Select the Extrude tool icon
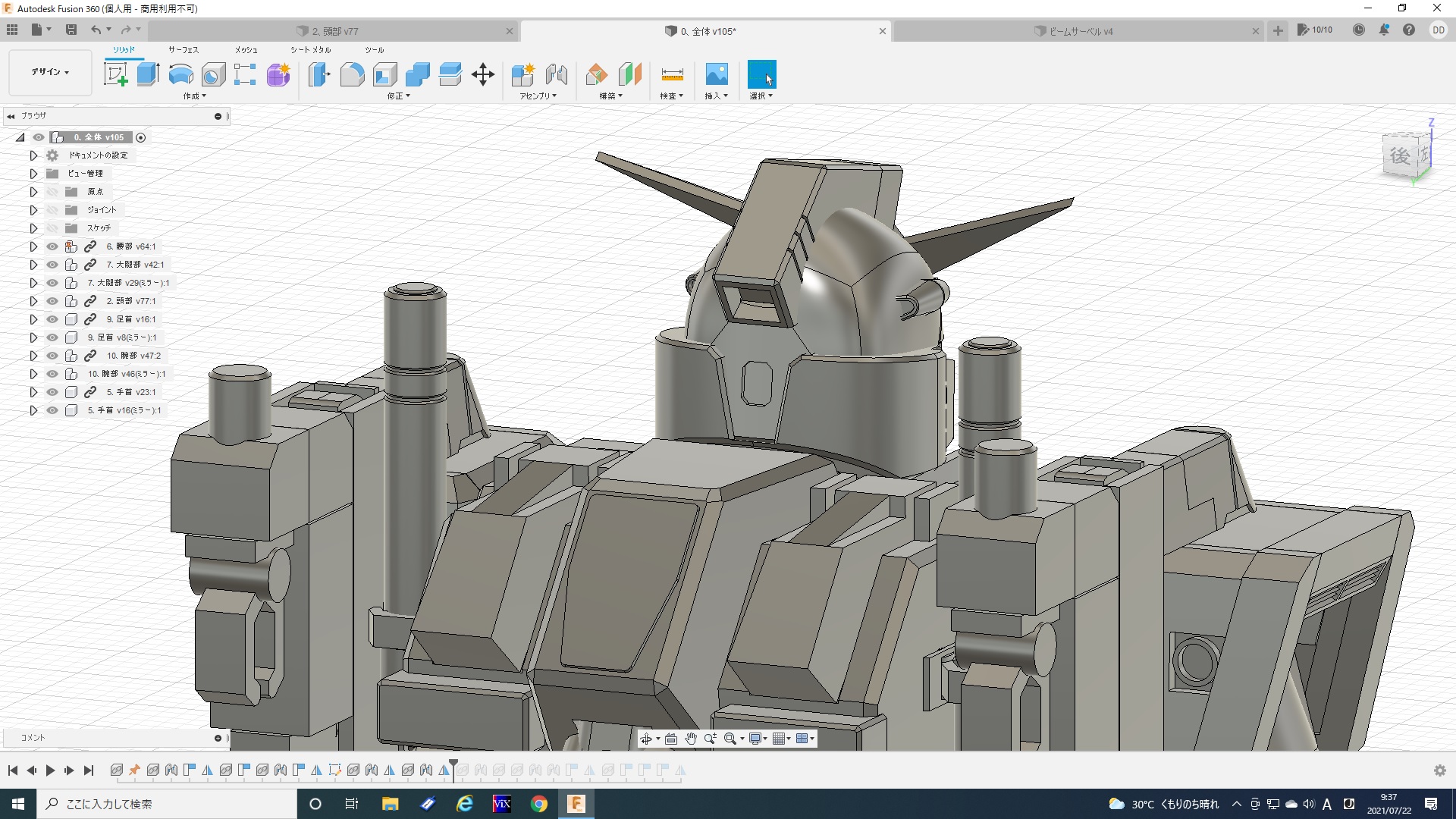 (x=148, y=74)
